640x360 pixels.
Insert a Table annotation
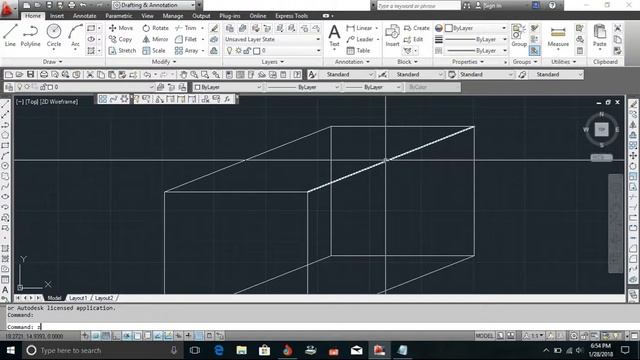coord(358,51)
